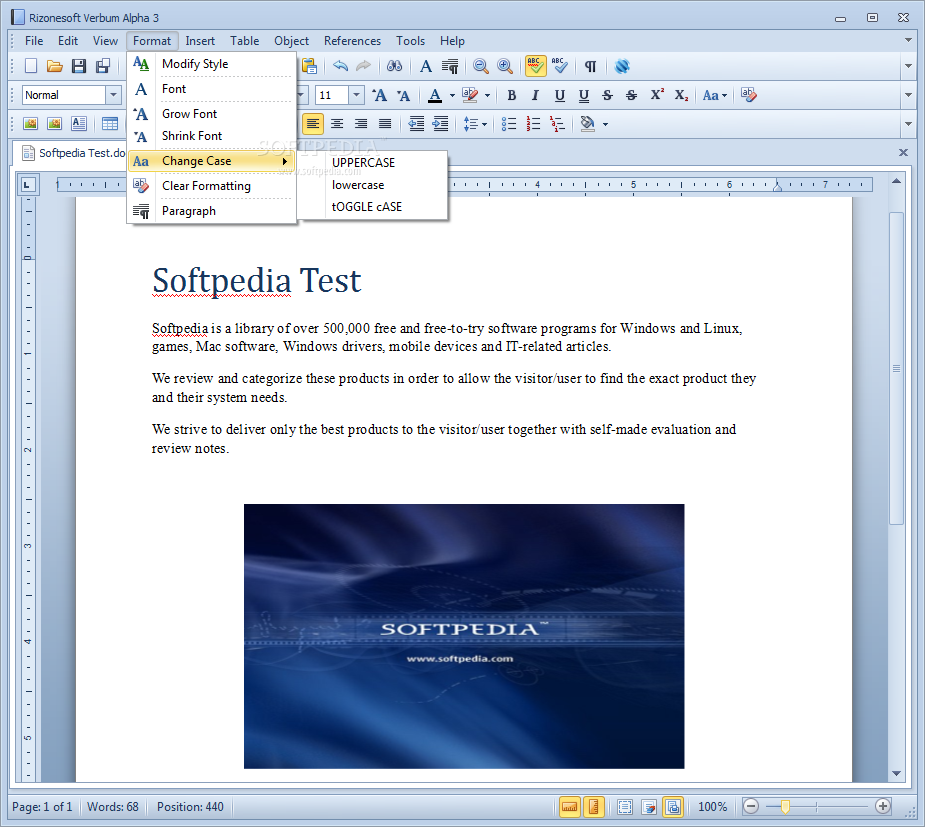925x827 pixels.
Task: Select Modify Style in Format menu
Action: 211,64
